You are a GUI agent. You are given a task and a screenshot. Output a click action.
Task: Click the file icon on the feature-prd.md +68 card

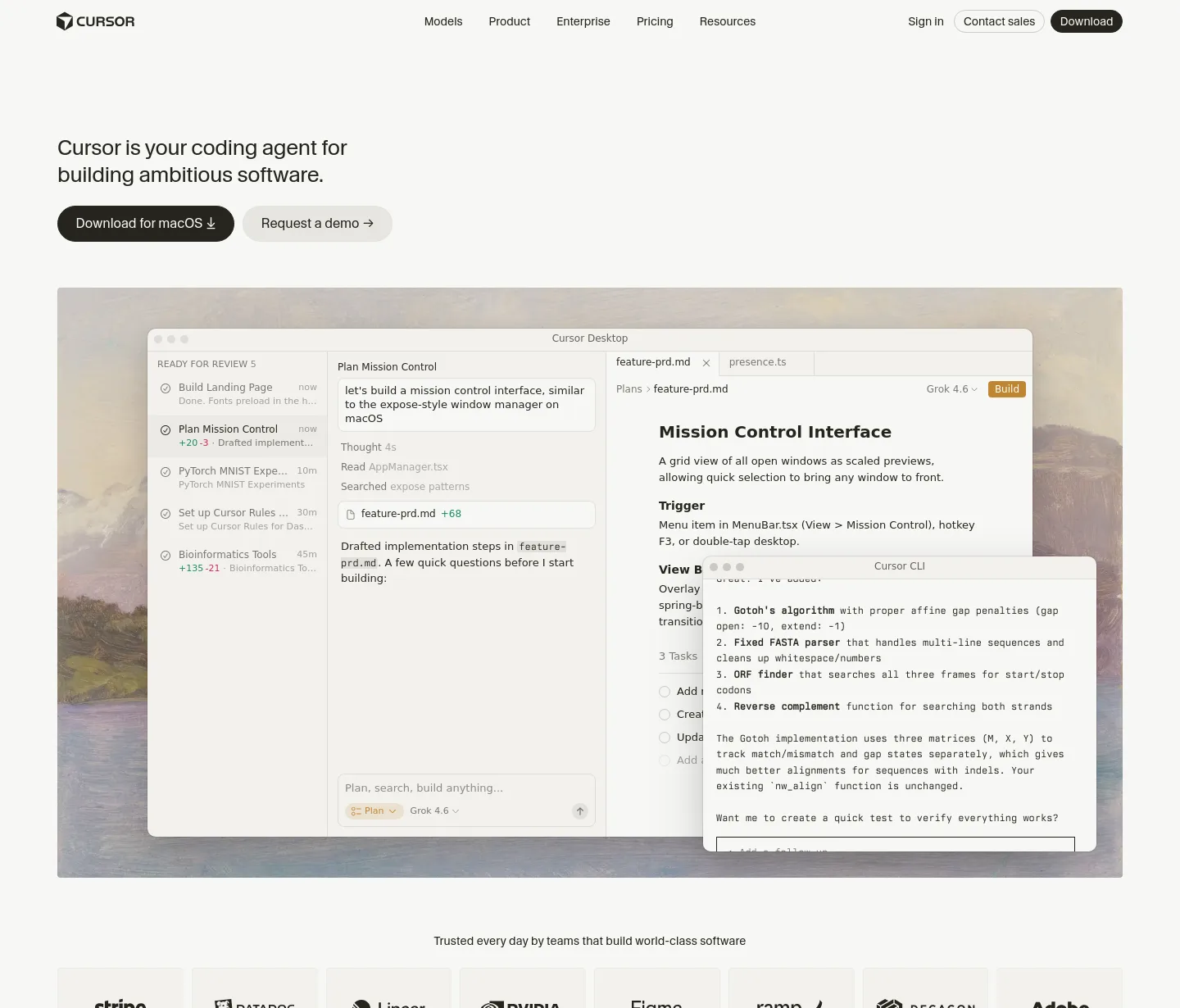(351, 515)
